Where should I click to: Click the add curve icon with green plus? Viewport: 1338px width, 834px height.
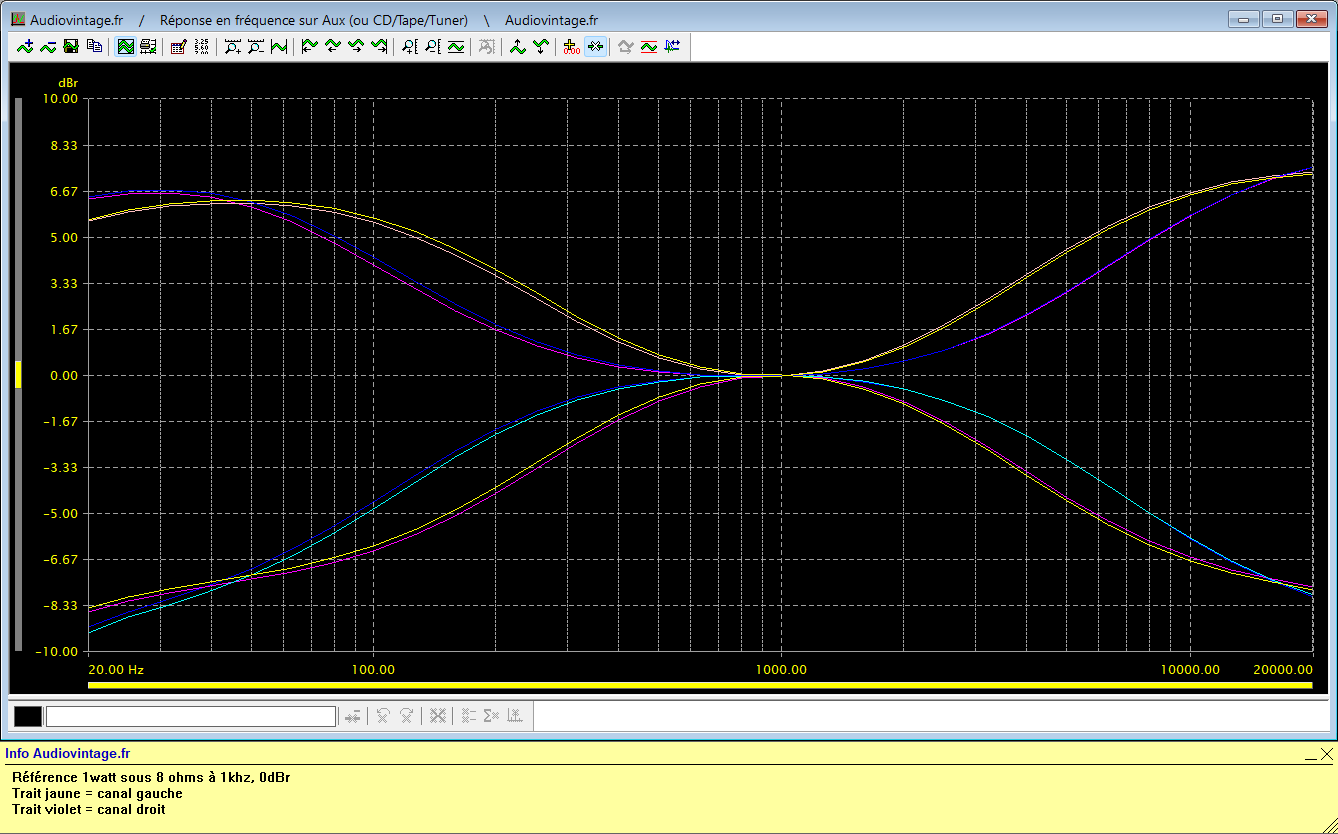coord(26,46)
